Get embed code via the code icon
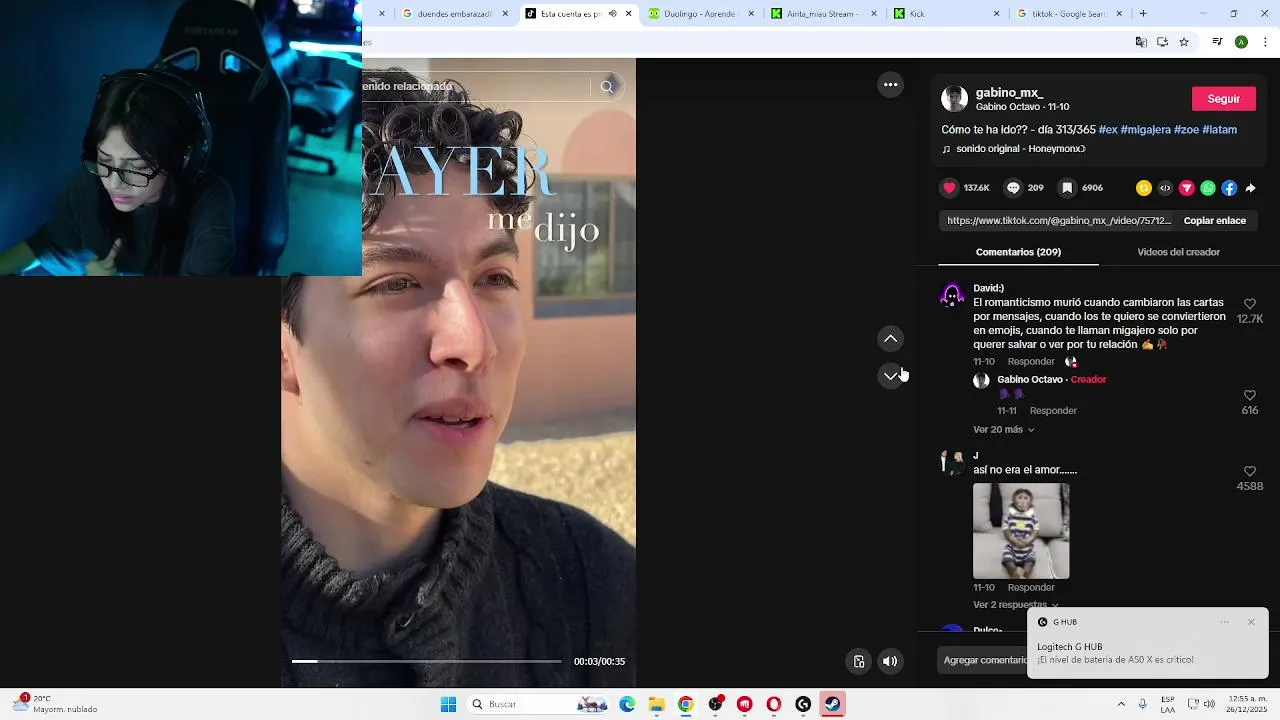 (1165, 188)
